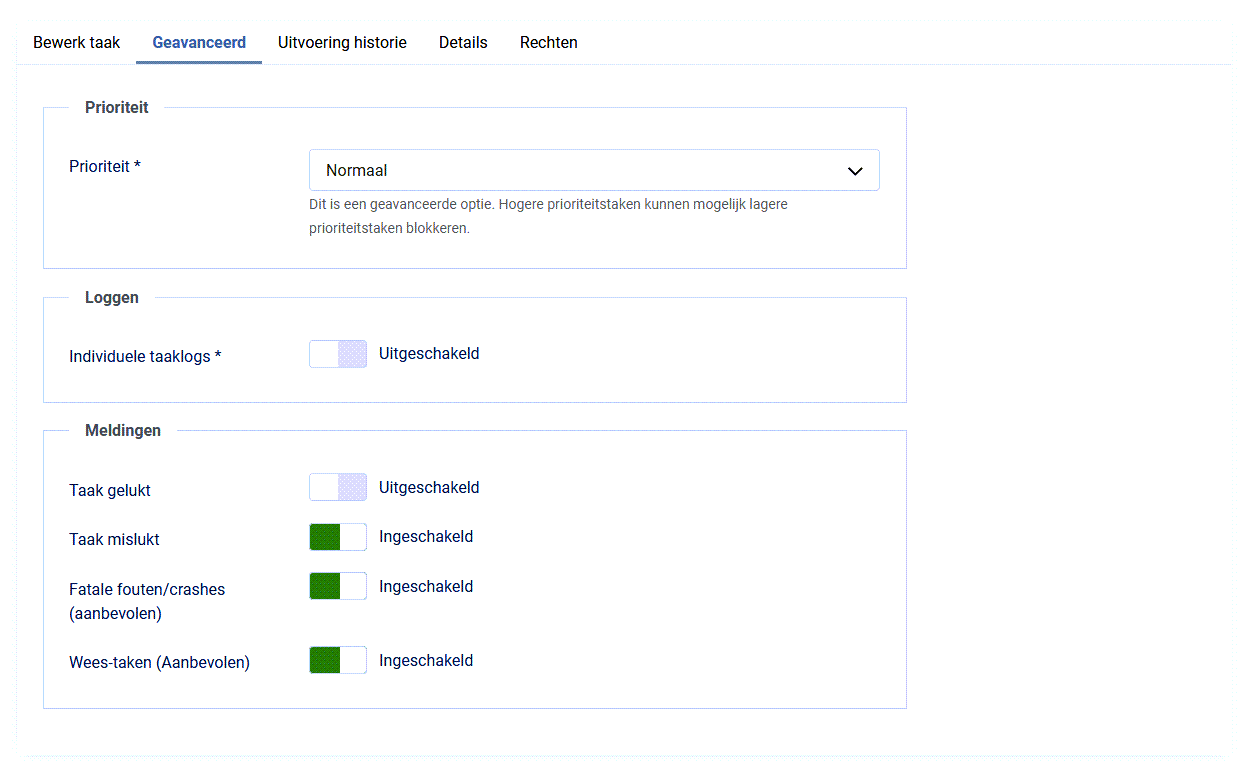The width and height of the screenshot is (1248, 774).
Task: Turn on the Taak gelukt notification toggle
Action: pyautogui.click(x=338, y=487)
